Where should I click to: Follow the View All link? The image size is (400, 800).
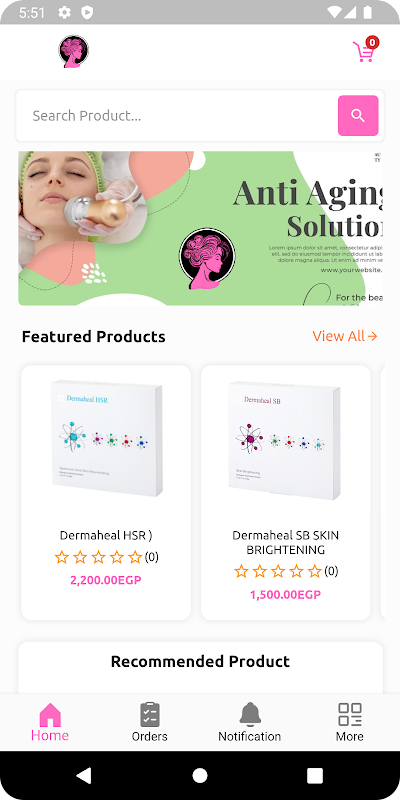(x=345, y=336)
